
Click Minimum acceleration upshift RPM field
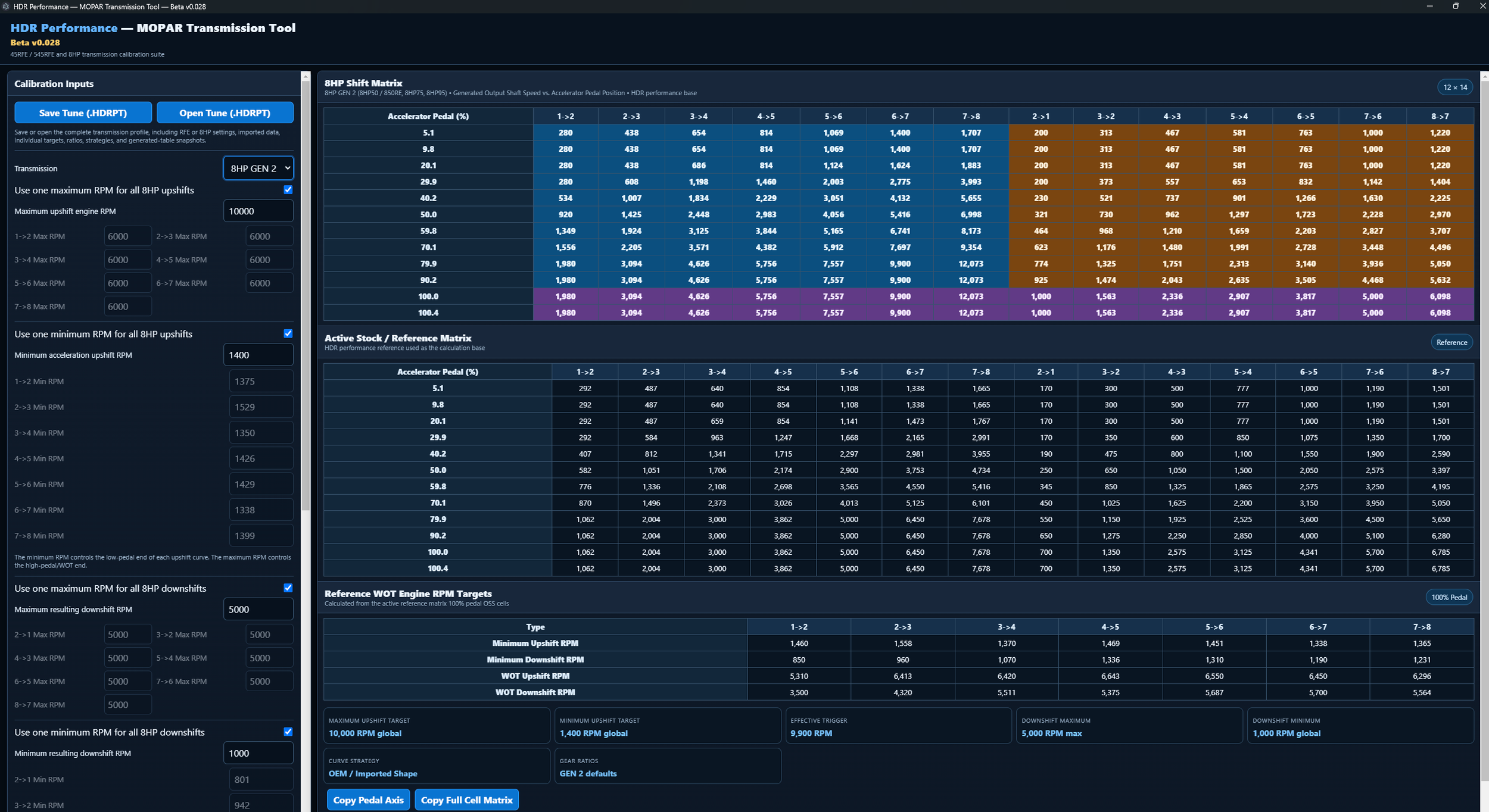[258, 355]
